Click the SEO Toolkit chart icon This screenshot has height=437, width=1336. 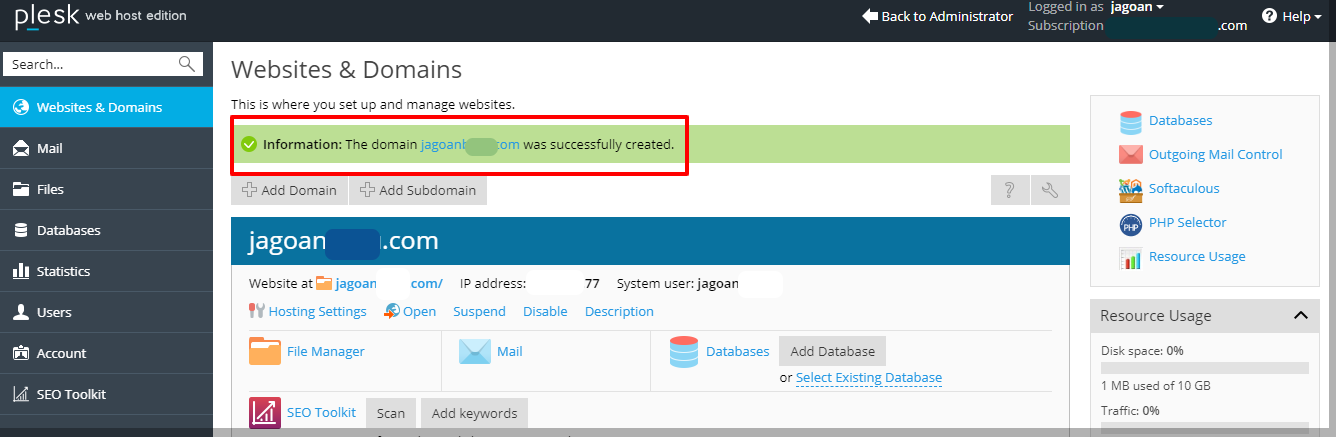pos(265,412)
